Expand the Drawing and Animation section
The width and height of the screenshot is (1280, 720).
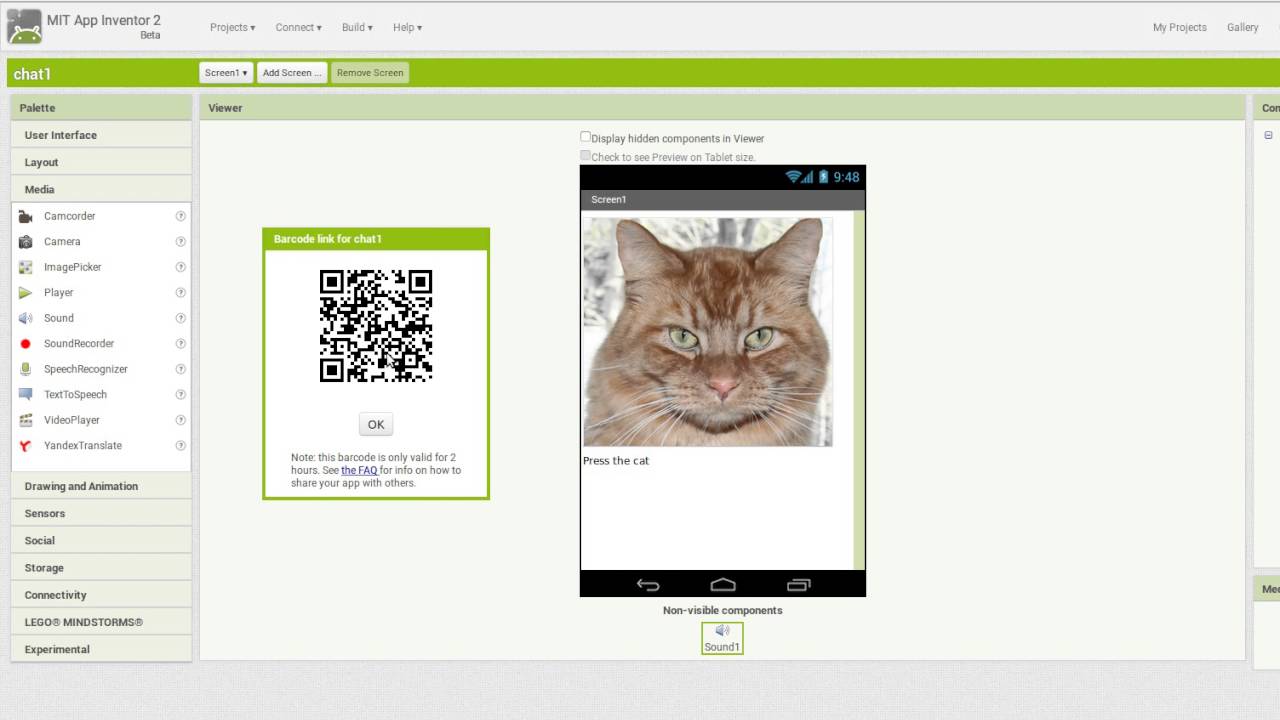point(101,486)
